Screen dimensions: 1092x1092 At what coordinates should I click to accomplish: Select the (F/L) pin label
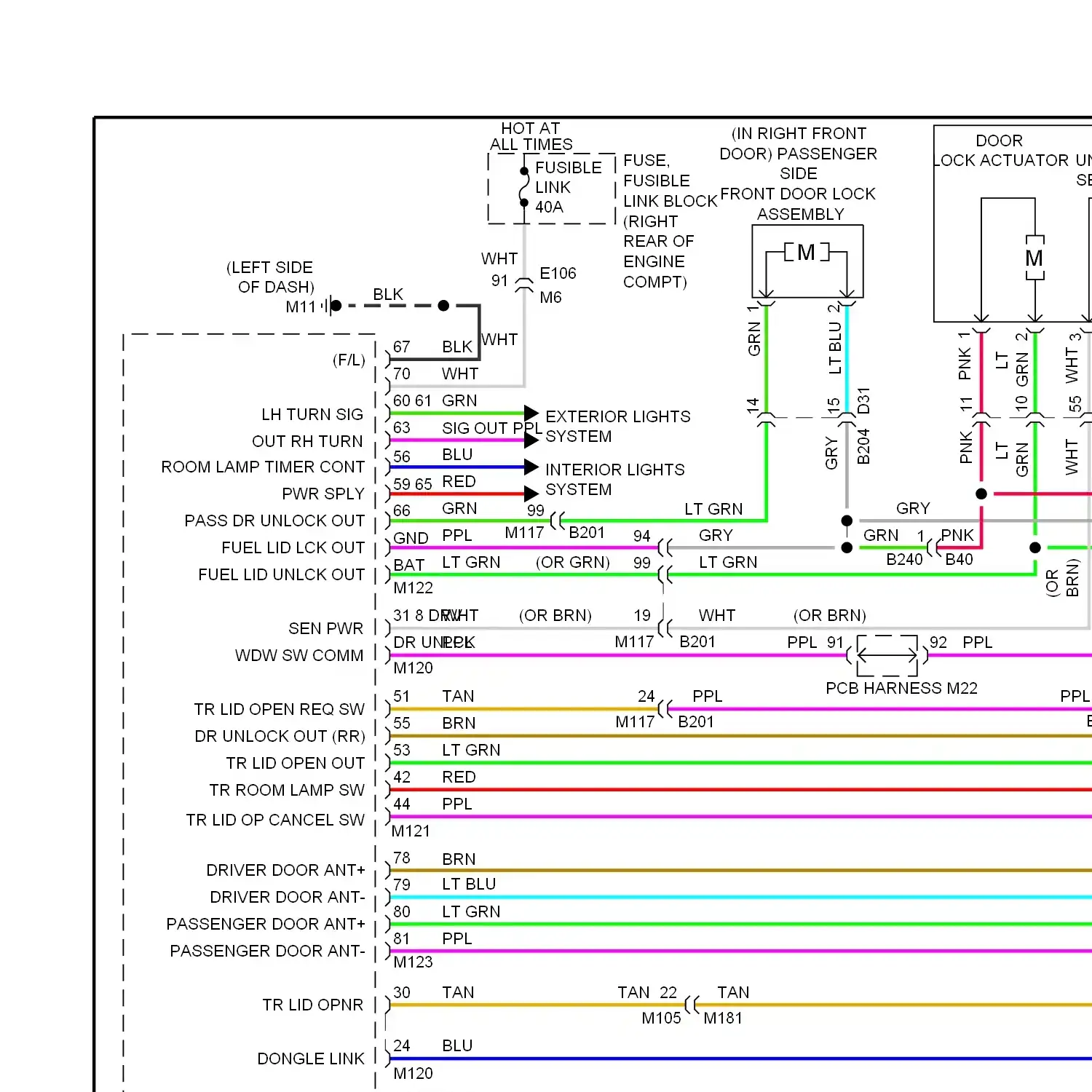[x=349, y=360]
